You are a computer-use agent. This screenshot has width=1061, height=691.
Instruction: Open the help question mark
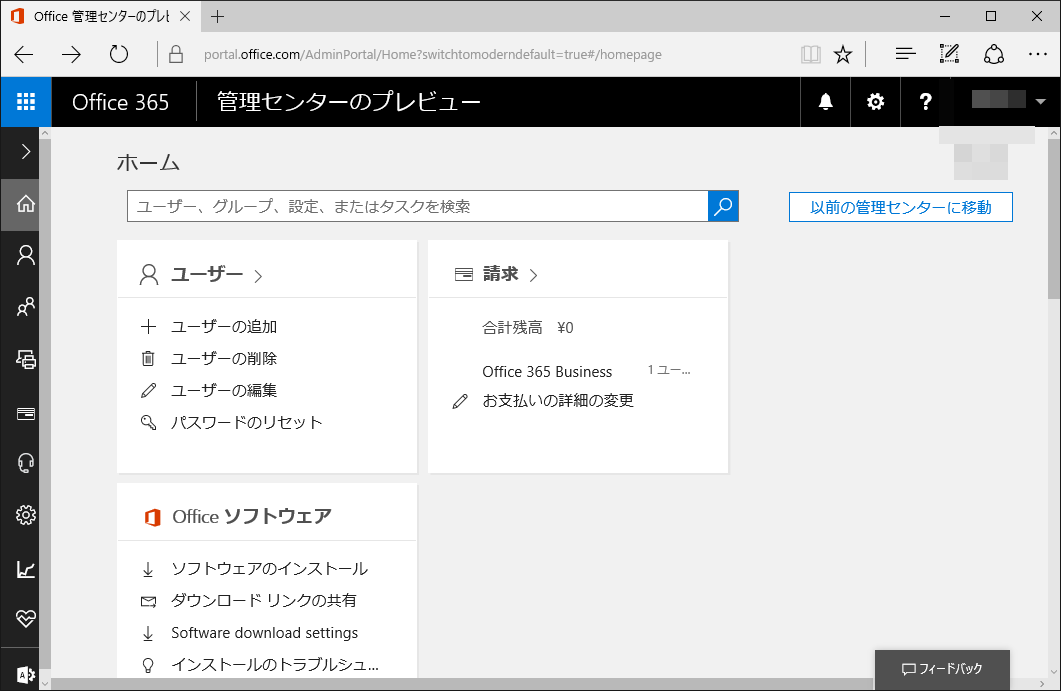925,102
